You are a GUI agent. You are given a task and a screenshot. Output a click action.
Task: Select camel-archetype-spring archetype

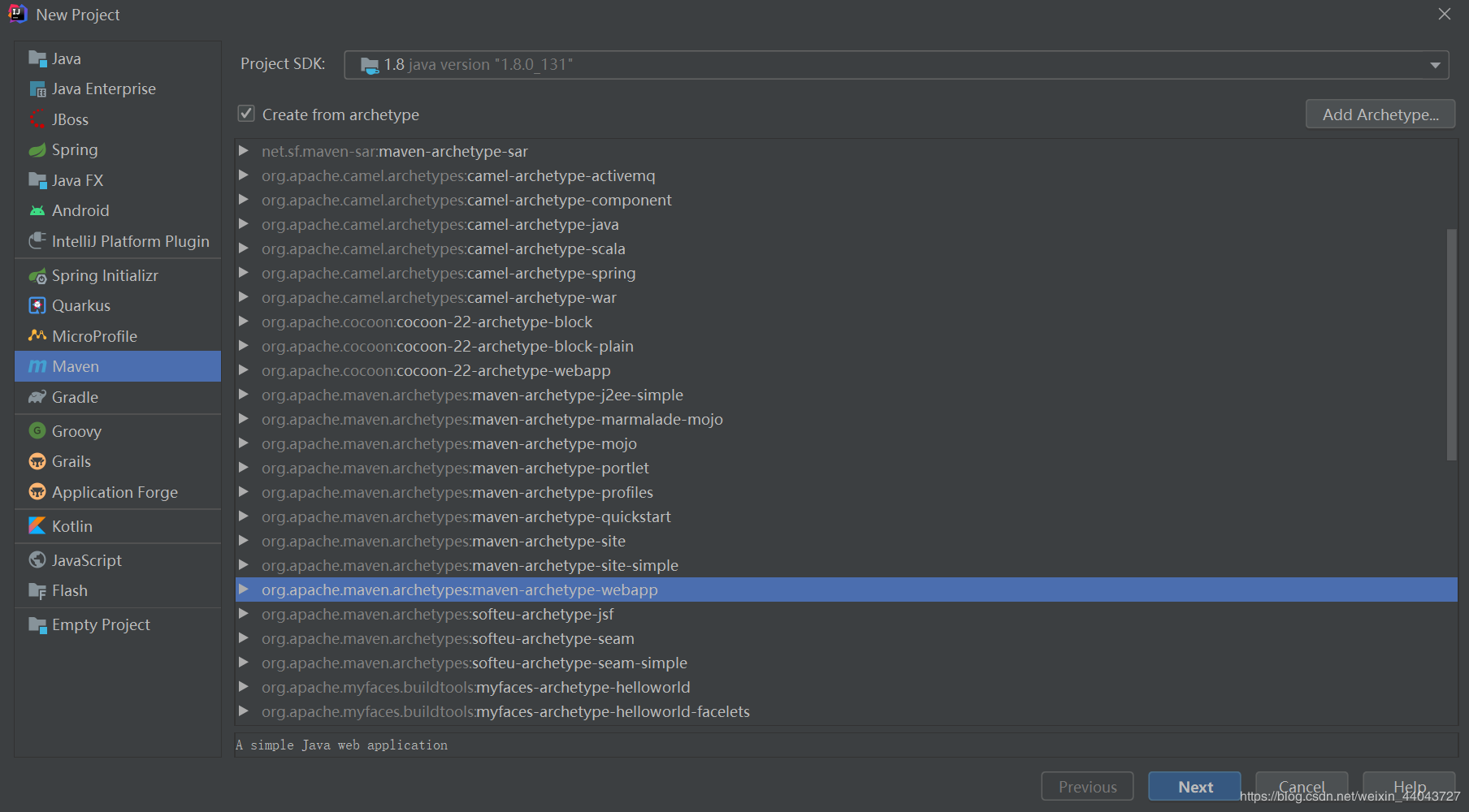(846, 273)
